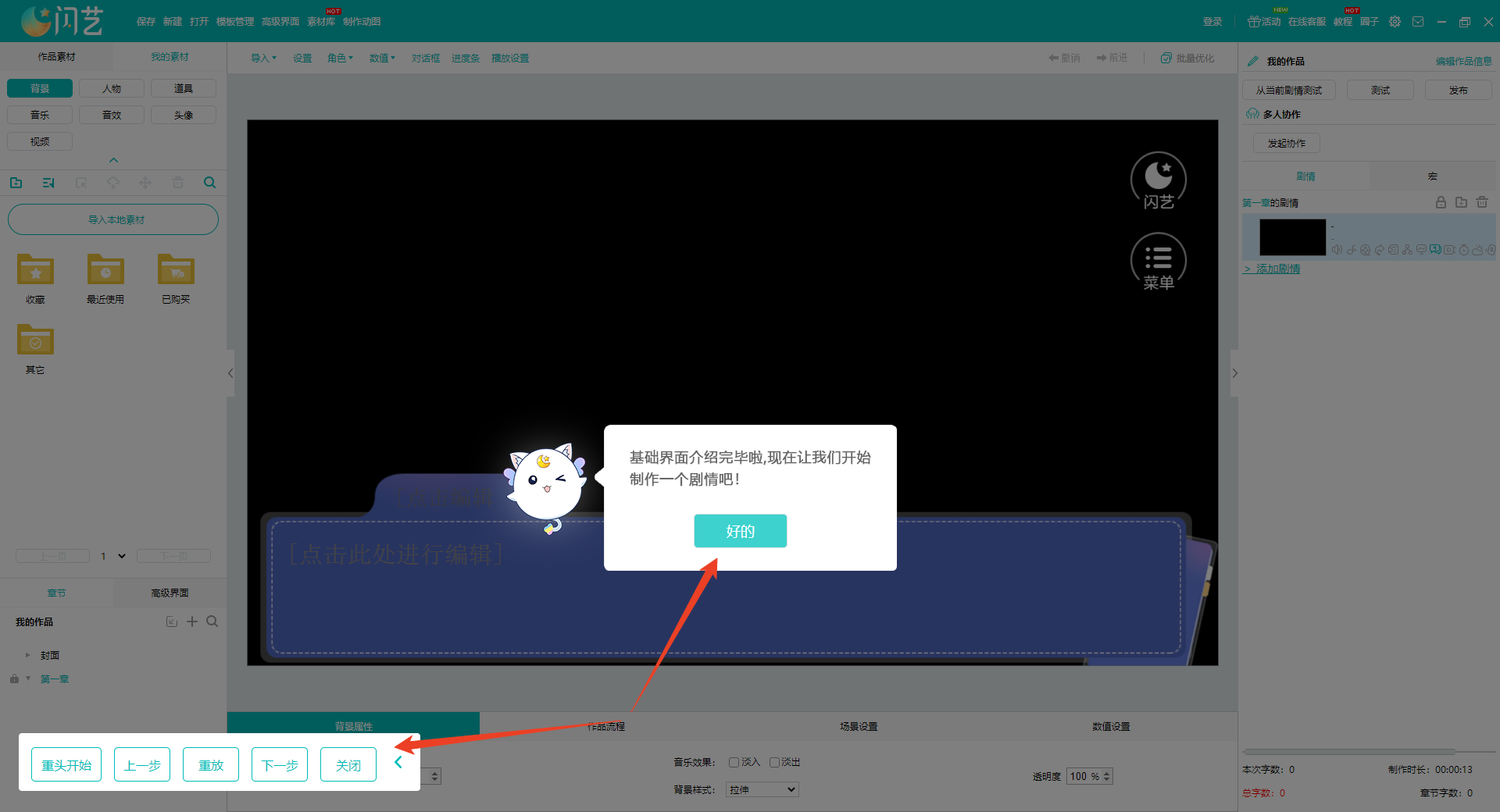Click the round 菜单 icon on the canvas
1500x812 pixels.
1158,262
